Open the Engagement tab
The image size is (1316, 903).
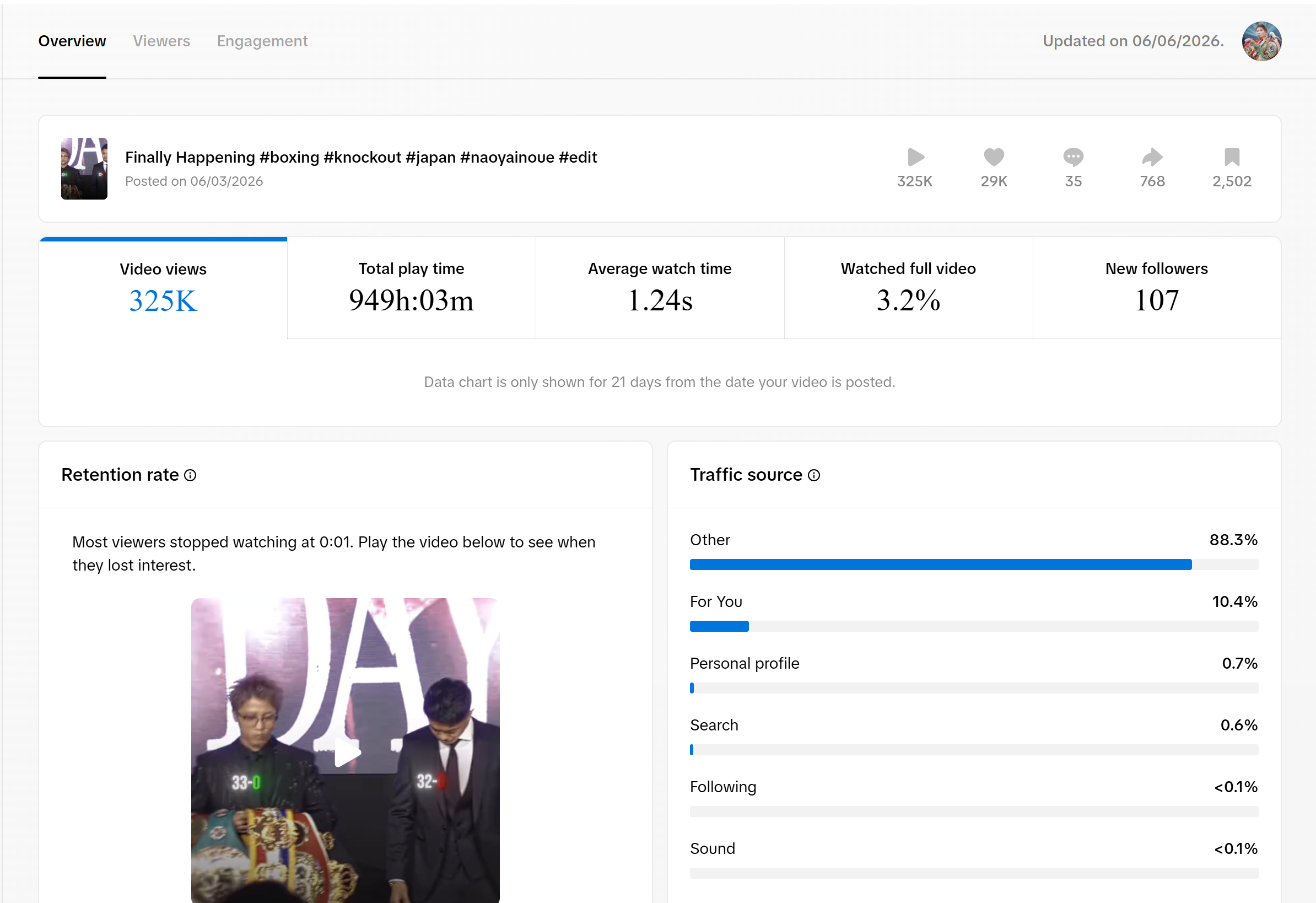[x=262, y=41]
